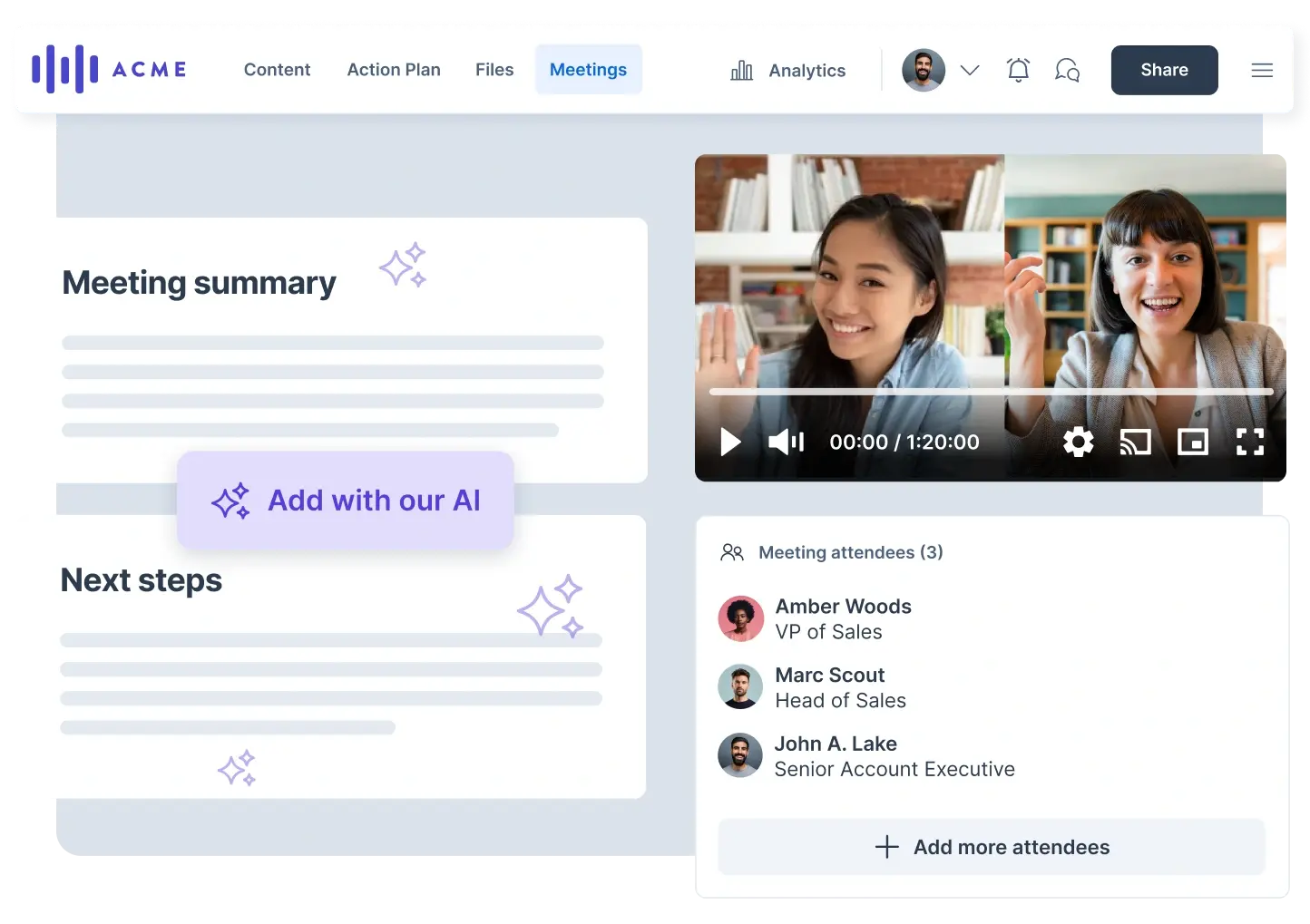Viewport: 1310px width, 924px height.
Task: Click the Next steps heading
Action: (142, 580)
